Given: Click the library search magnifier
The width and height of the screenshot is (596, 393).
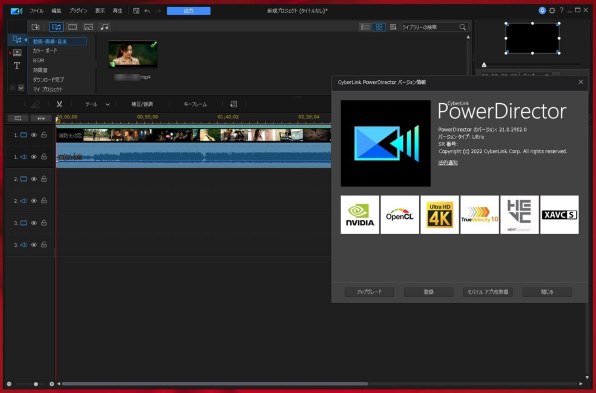Looking at the screenshot, I should 463,27.
